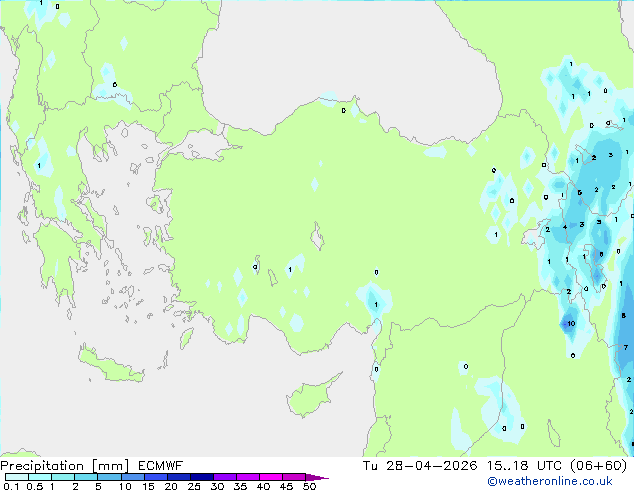Click the 10–15 mm blue legend swatch

pyautogui.click(x=132, y=477)
